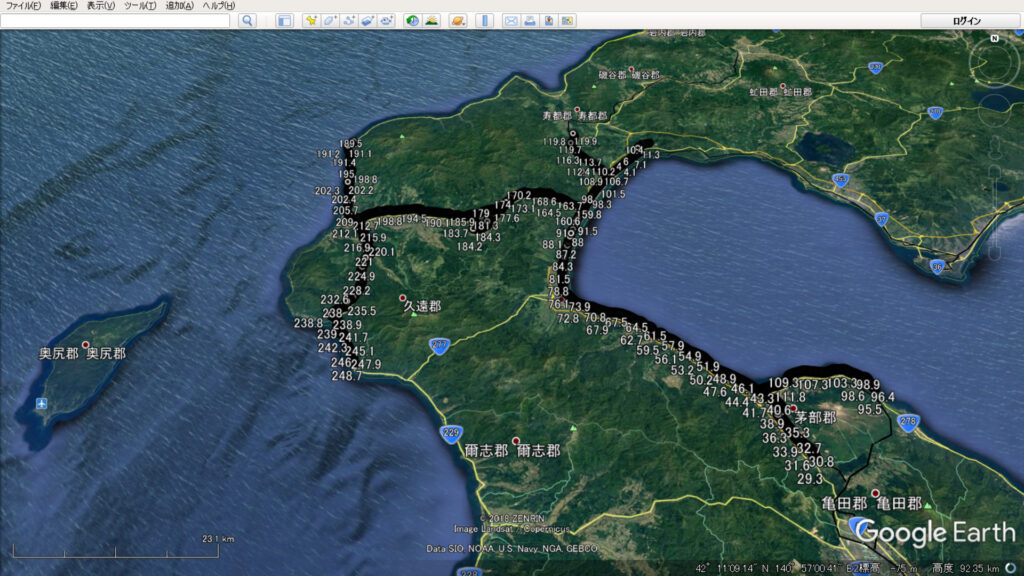The width and height of the screenshot is (1024, 576).
Task: Print the current view
Action: [x=530, y=20]
